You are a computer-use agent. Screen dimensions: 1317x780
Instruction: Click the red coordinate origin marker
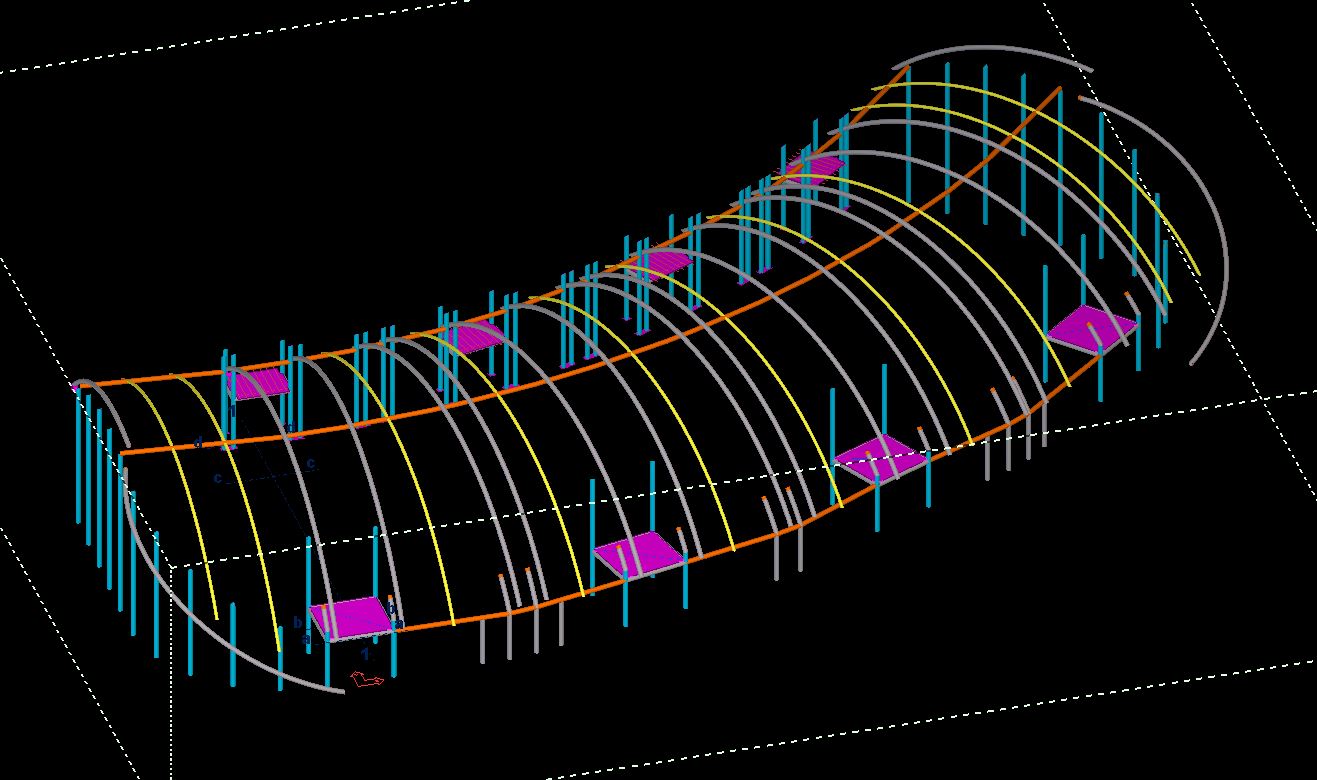366,680
